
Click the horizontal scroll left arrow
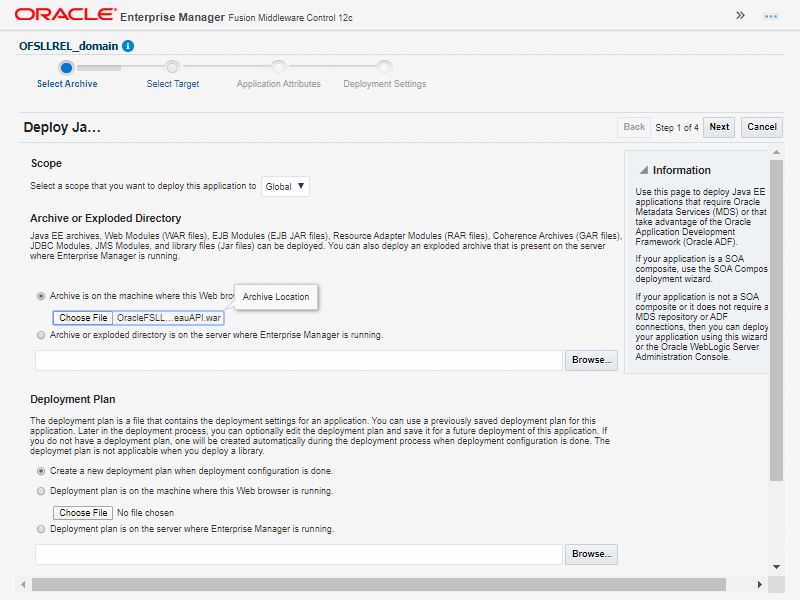[x=23, y=584]
